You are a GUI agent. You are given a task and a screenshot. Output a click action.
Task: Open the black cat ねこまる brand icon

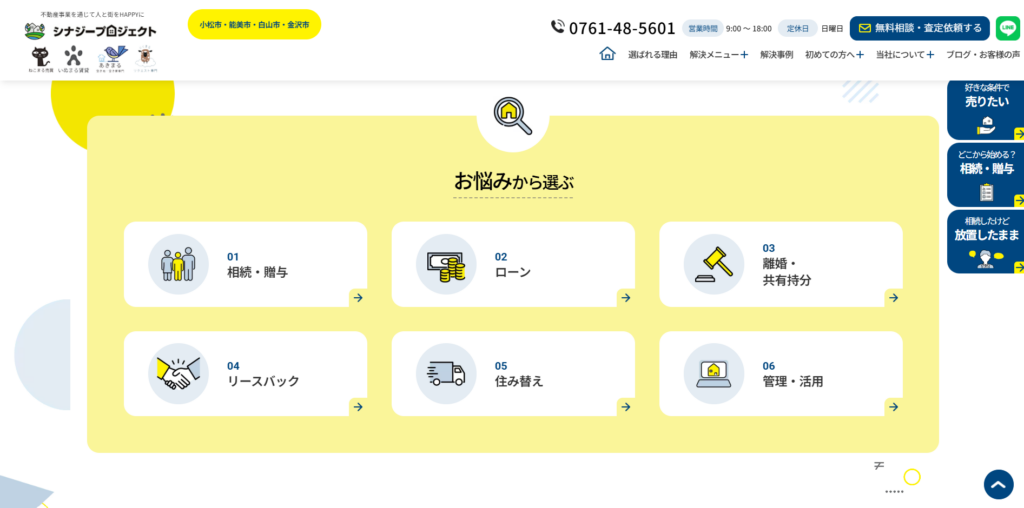coord(41,59)
